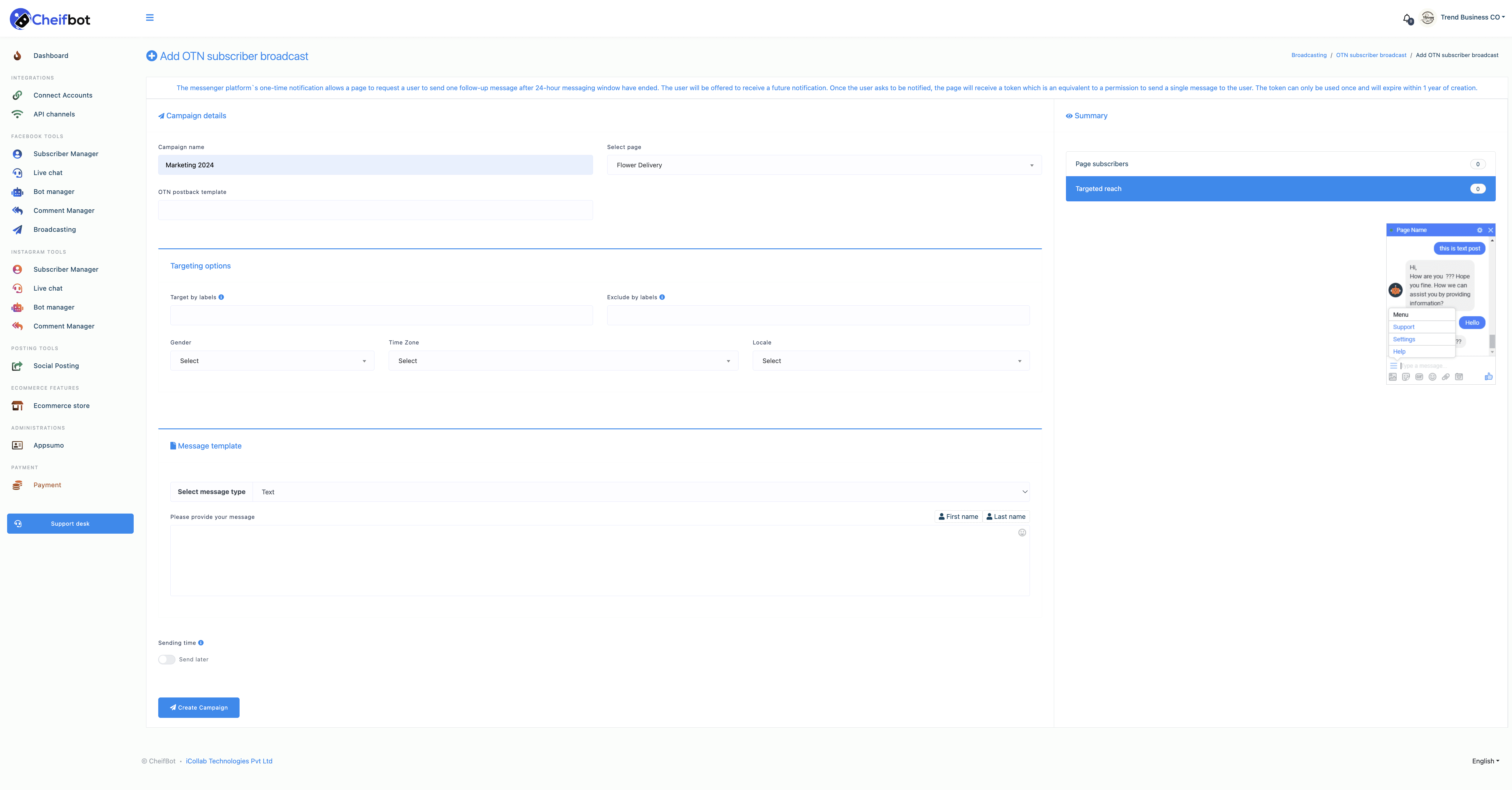Screen dimensions: 1512x790
Task: Open the Payment coins icon
Action: tap(18, 485)
